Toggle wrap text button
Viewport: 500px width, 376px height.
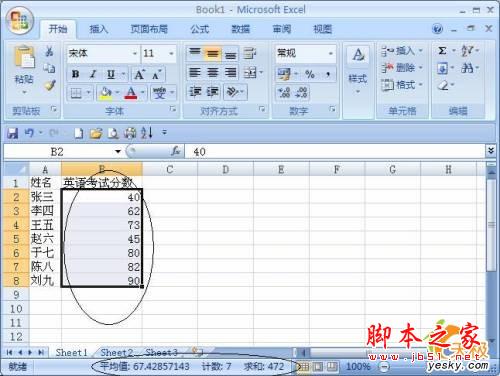pyautogui.click(x=250, y=53)
